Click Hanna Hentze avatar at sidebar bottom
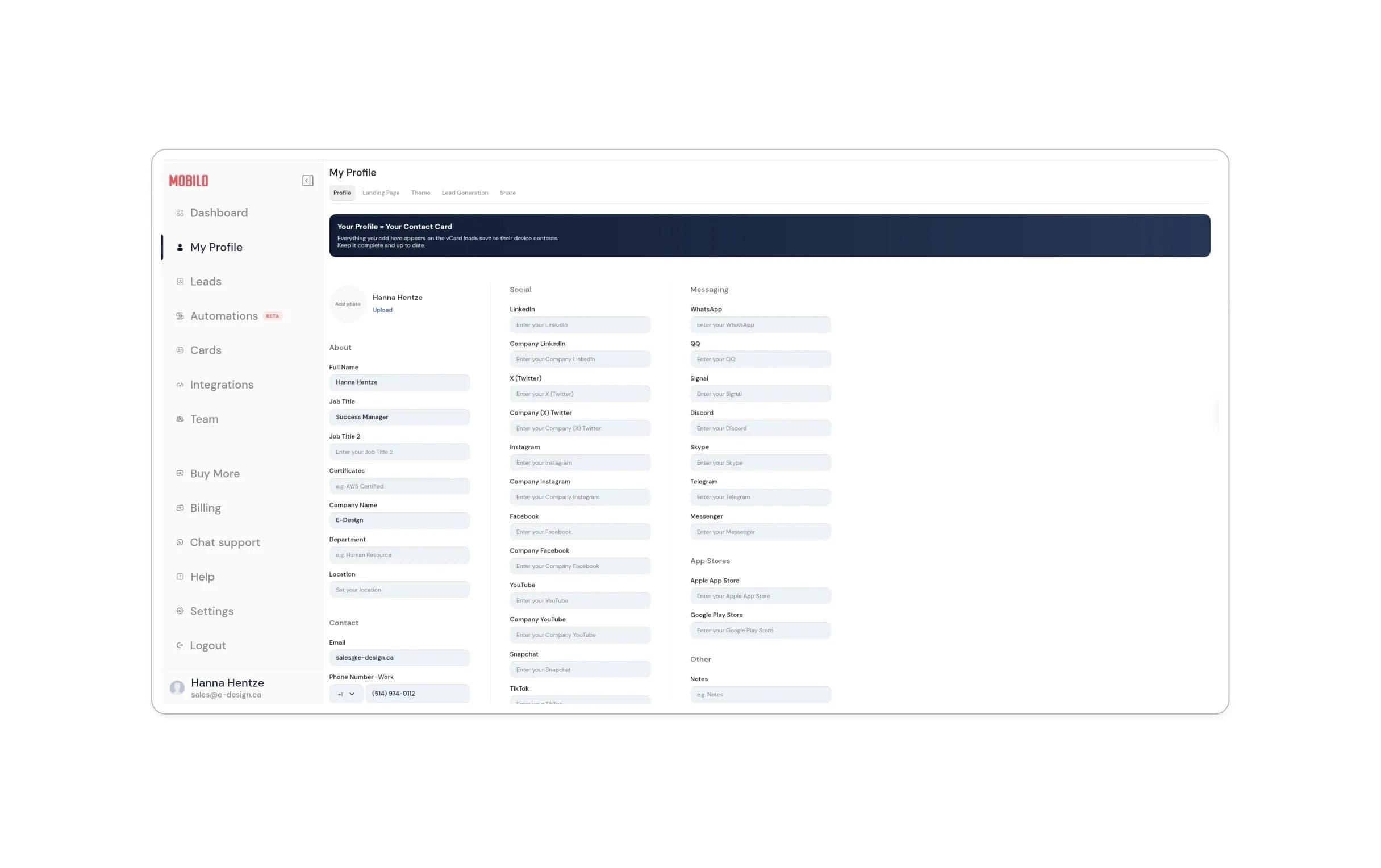This screenshot has width=1381, height=868. [x=177, y=687]
